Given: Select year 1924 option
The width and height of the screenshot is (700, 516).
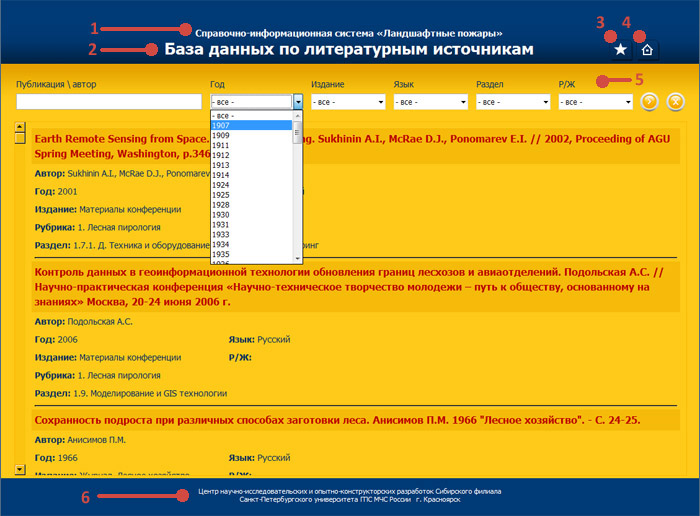Looking at the screenshot, I should coord(251,185).
